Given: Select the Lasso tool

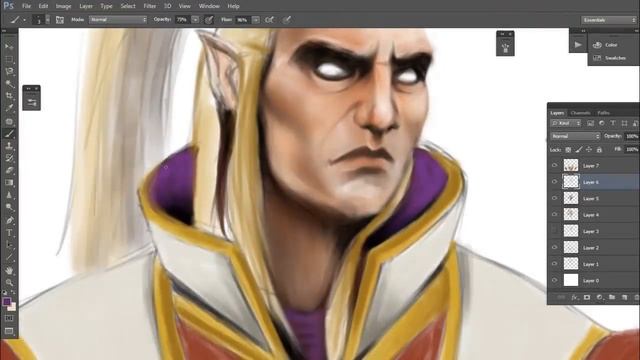Looking at the screenshot, I should [x=9, y=71].
